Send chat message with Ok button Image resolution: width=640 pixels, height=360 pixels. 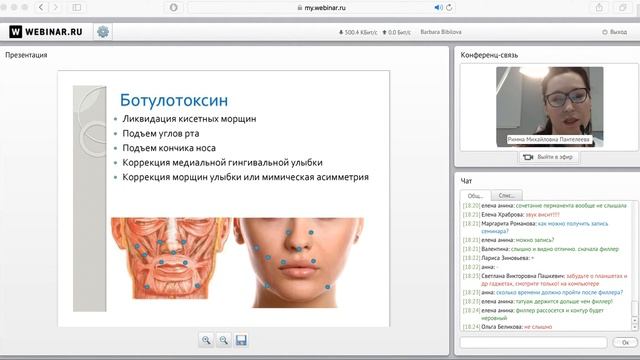click(x=625, y=342)
